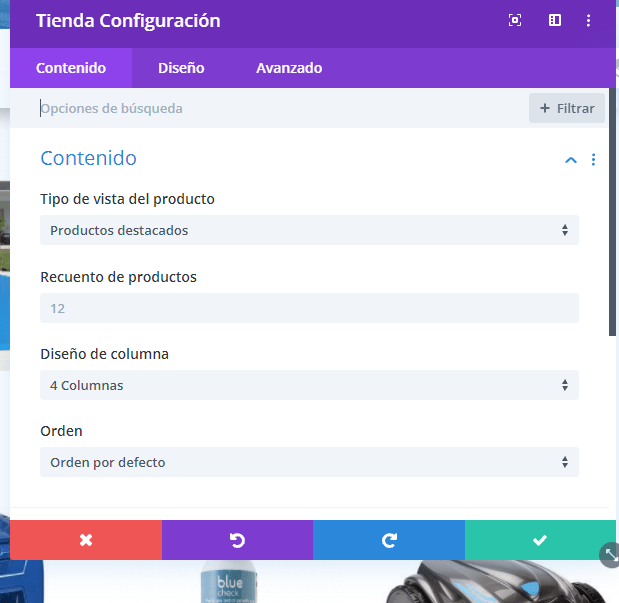Click the Tipo de vista del producto label
The width and height of the screenshot is (619, 603).
[x=127, y=199]
